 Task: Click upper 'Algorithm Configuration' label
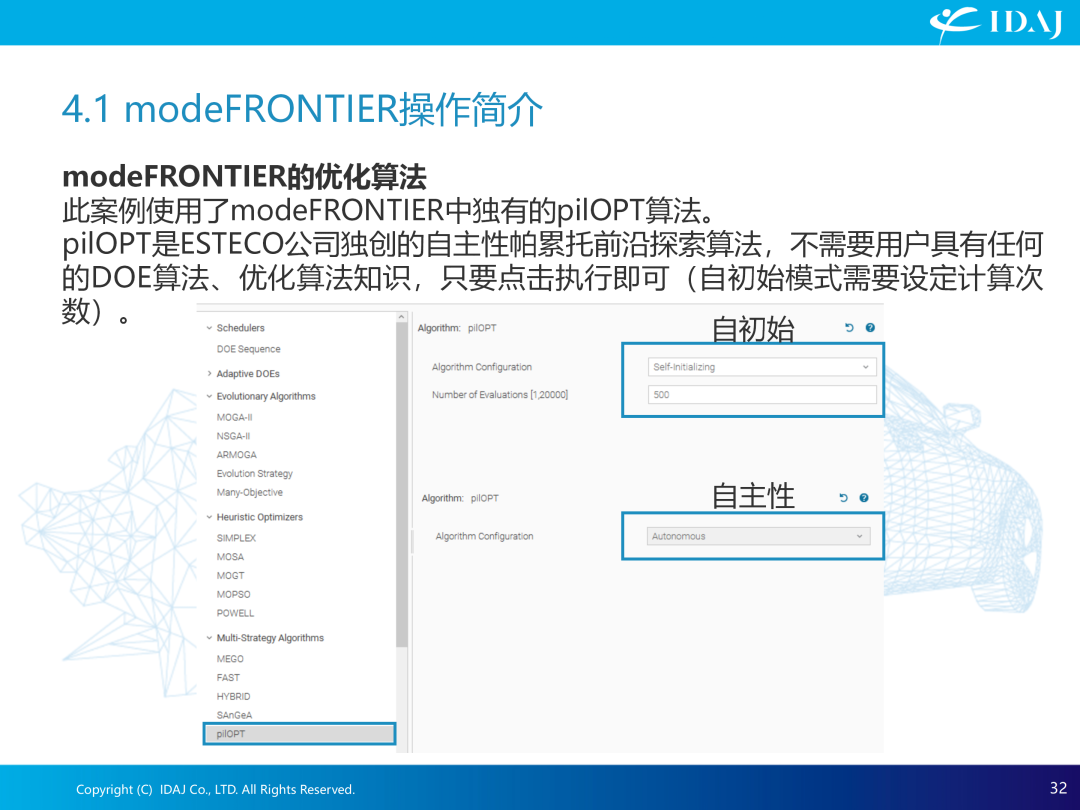tap(482, 367)
